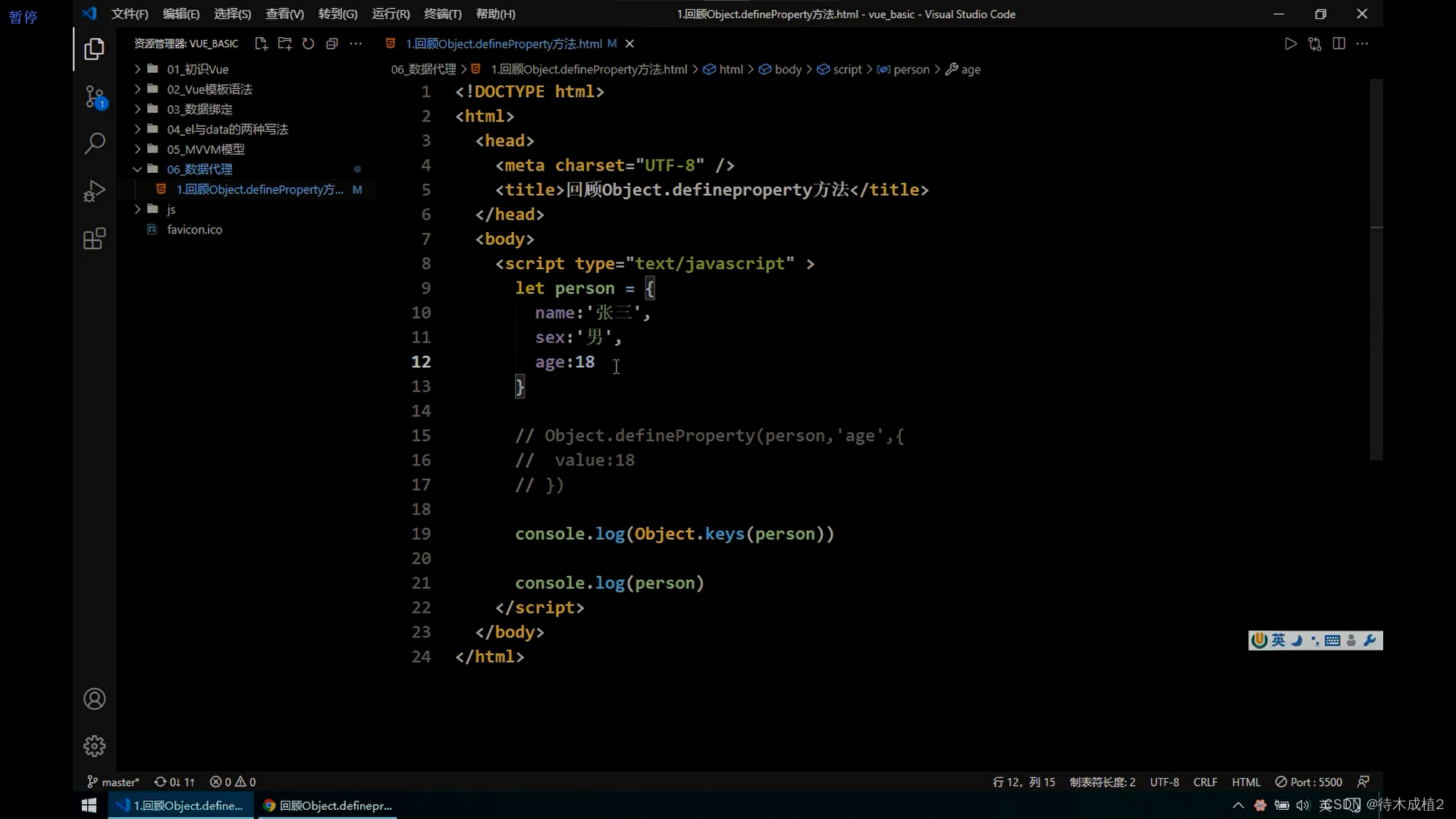This screenshot has width=1456, height=819.
Task: Click the New Folder icon in explorer header
Action: click(x=284, y=44)
